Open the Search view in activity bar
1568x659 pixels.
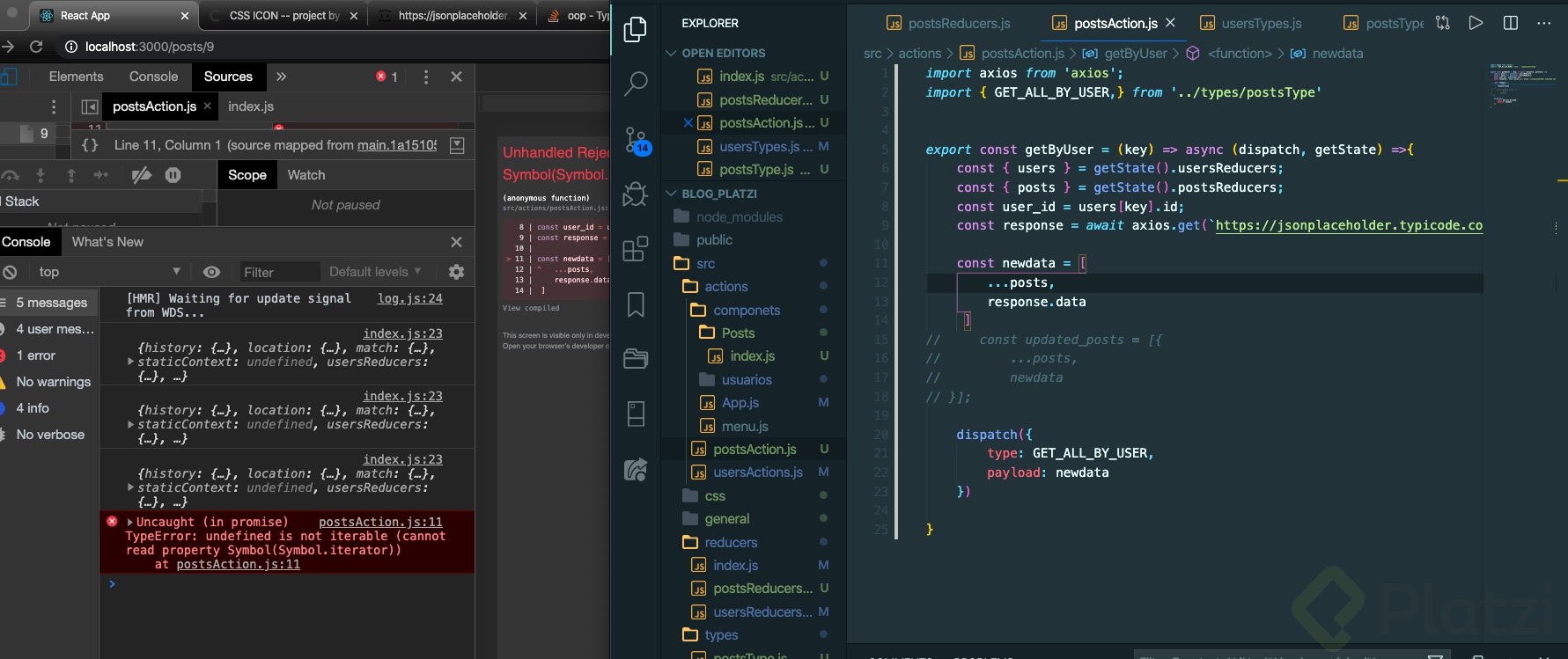click(x=636, y=84)
